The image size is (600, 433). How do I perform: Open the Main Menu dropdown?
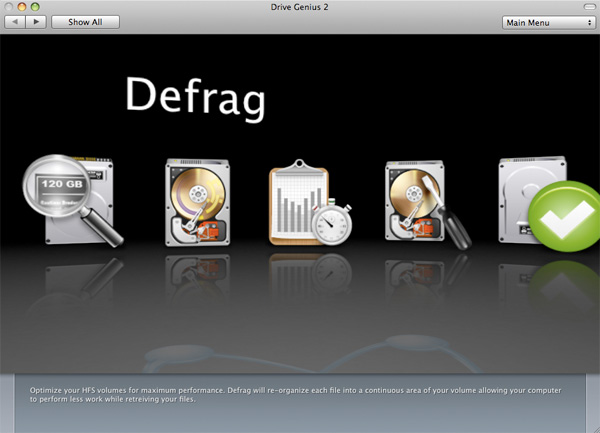tap(549, 23)
